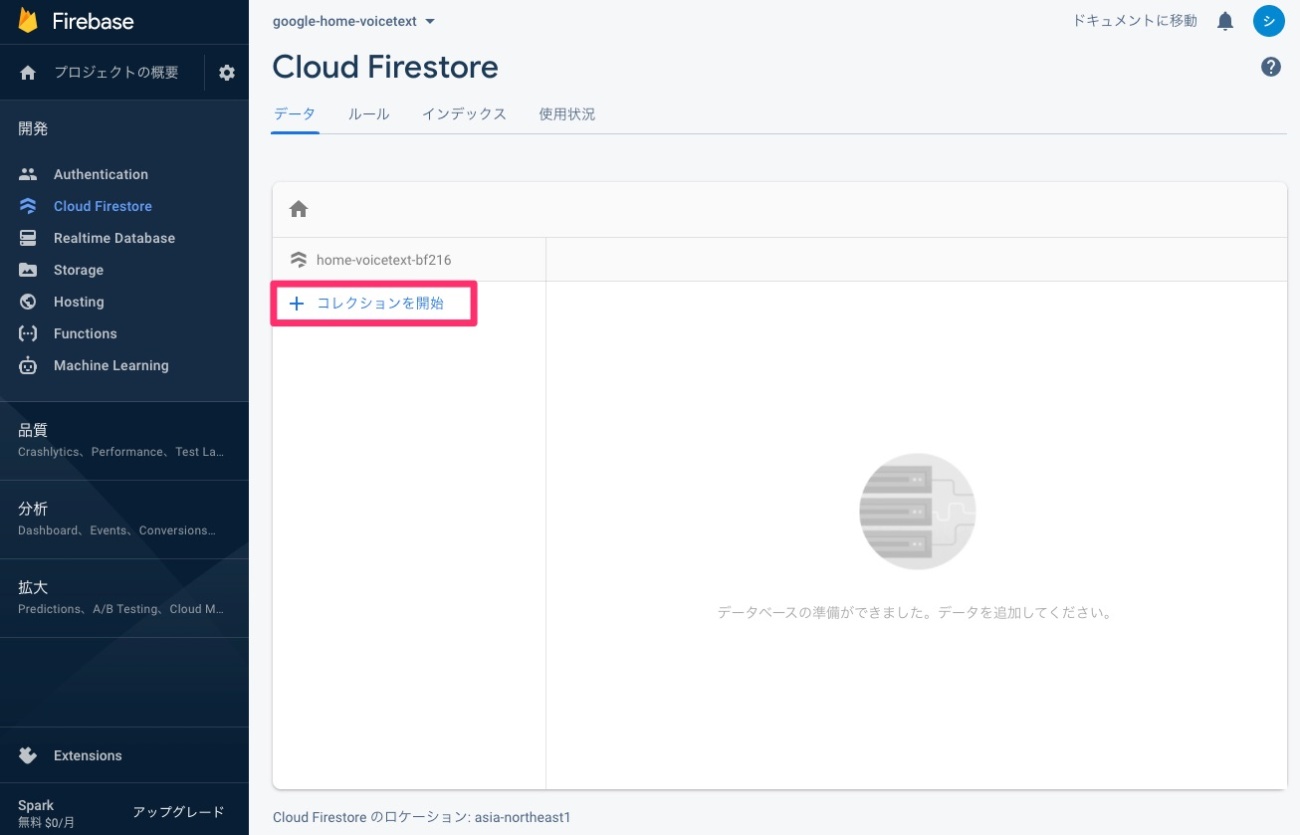Click the Firestore icon beside home-voicetext-bf216
1300x835 pixels.
[x=298, y=260]
